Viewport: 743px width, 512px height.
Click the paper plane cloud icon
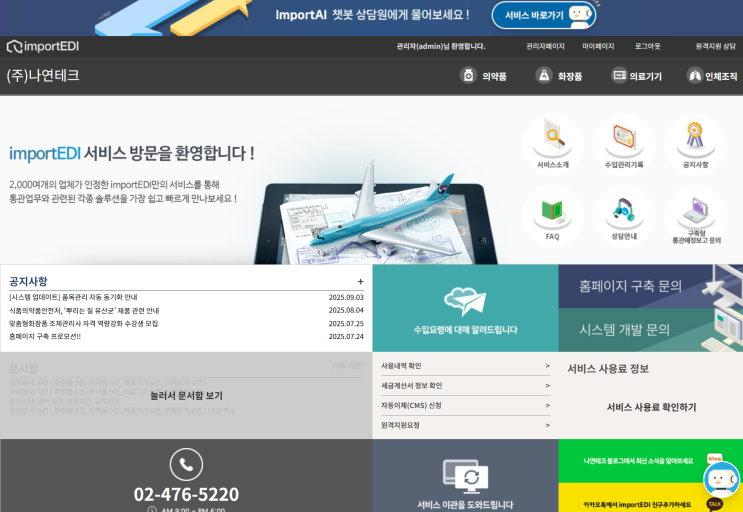[x=465, y=301]
